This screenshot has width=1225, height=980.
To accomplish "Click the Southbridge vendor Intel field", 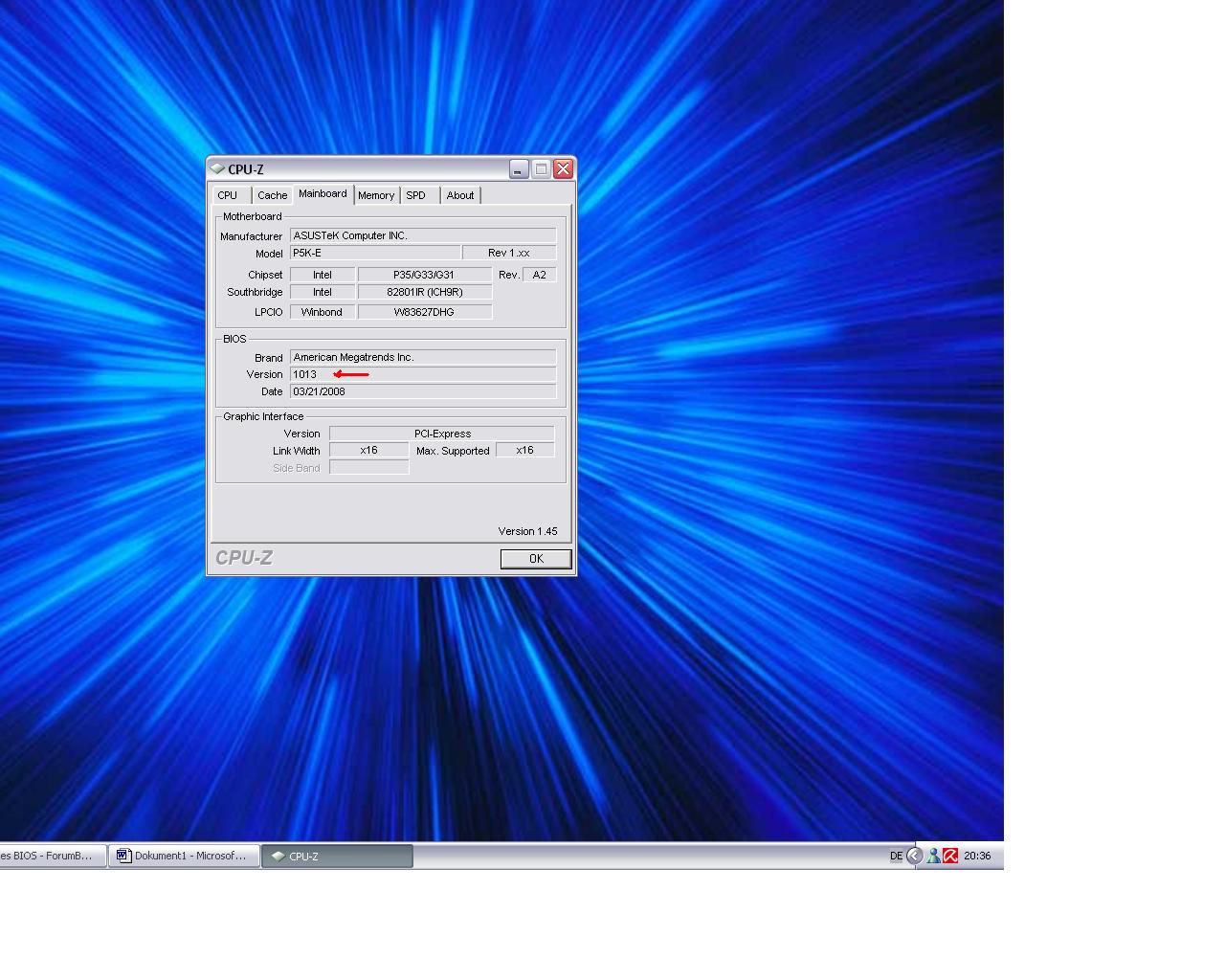I will (323, 292).
